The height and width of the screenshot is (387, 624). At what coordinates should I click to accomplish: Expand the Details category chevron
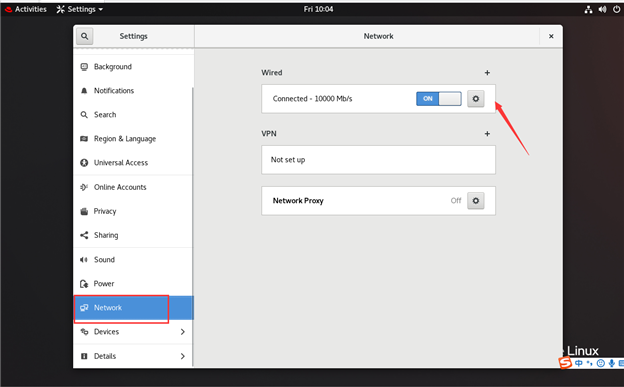[x=183, y=356]
